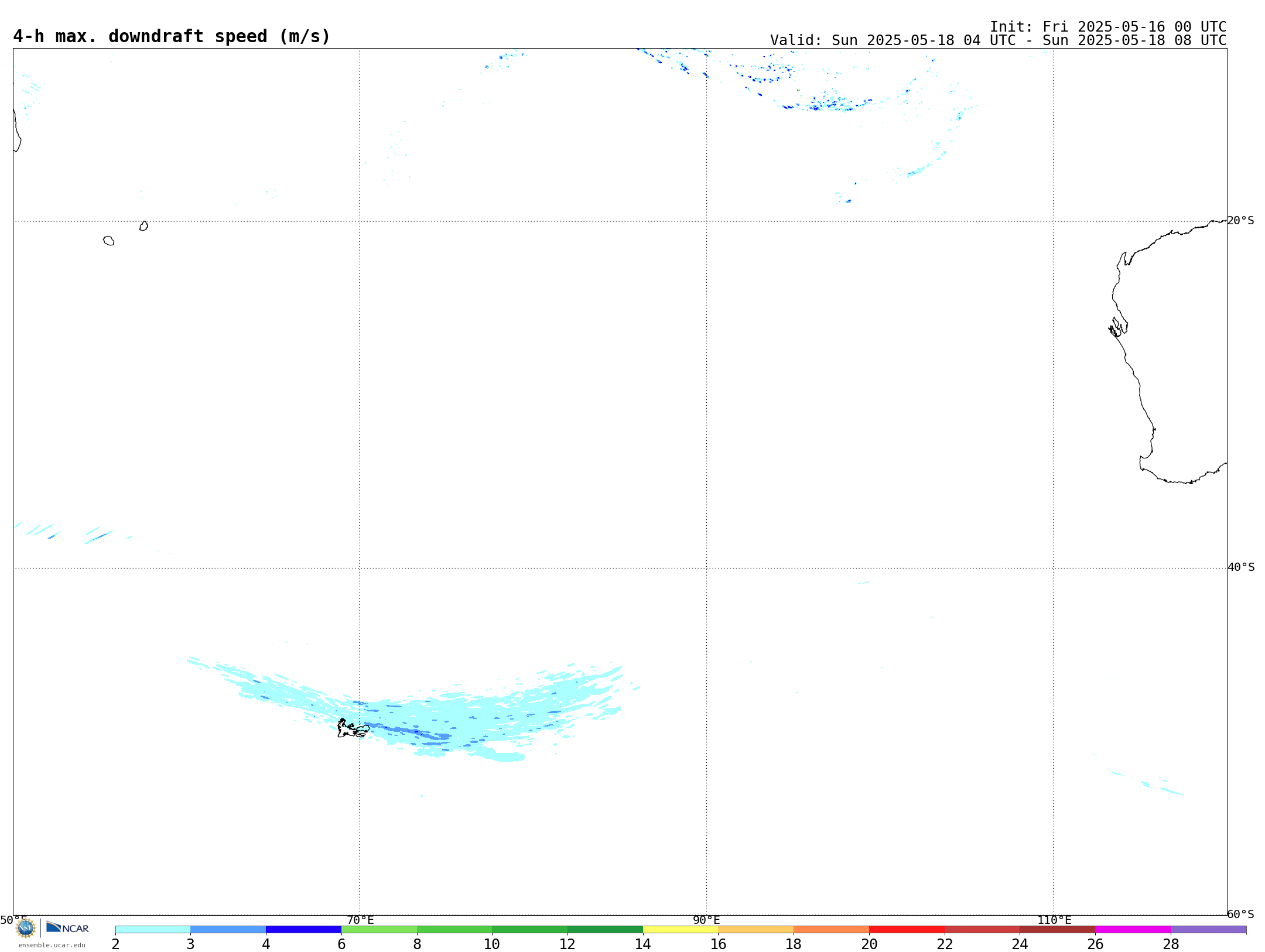Select the magenta 26-28 m/s swatch
Image resolution: width=1265 pixels, height=952 pixels.
coord(1133,930)
